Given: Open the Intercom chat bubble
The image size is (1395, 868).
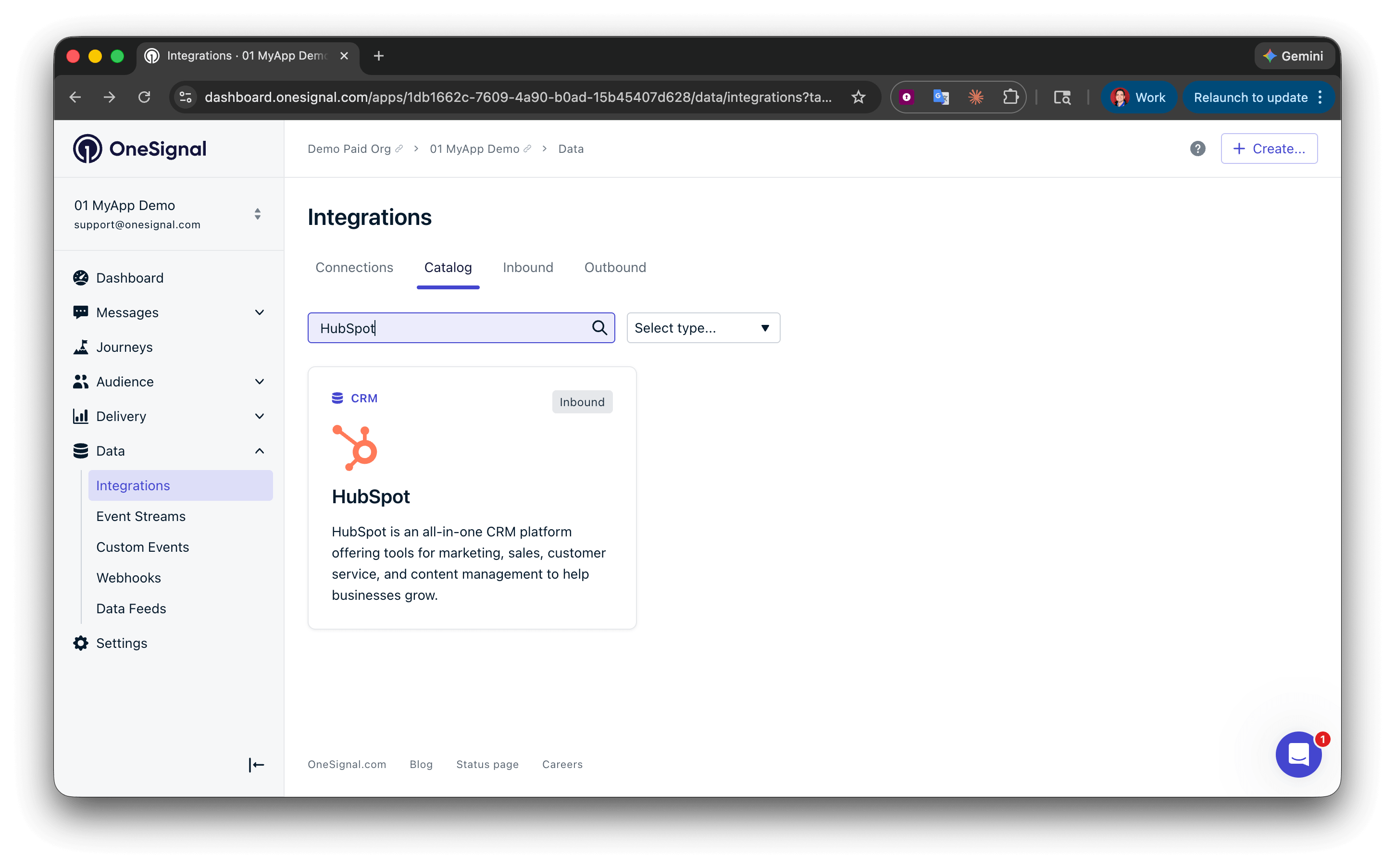Looking at the screenshot, I should pos(1298,755).
